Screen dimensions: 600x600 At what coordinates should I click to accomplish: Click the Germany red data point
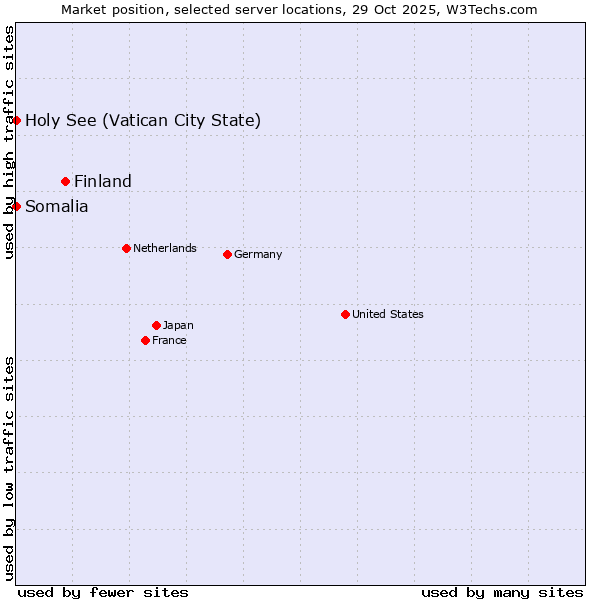227,254
